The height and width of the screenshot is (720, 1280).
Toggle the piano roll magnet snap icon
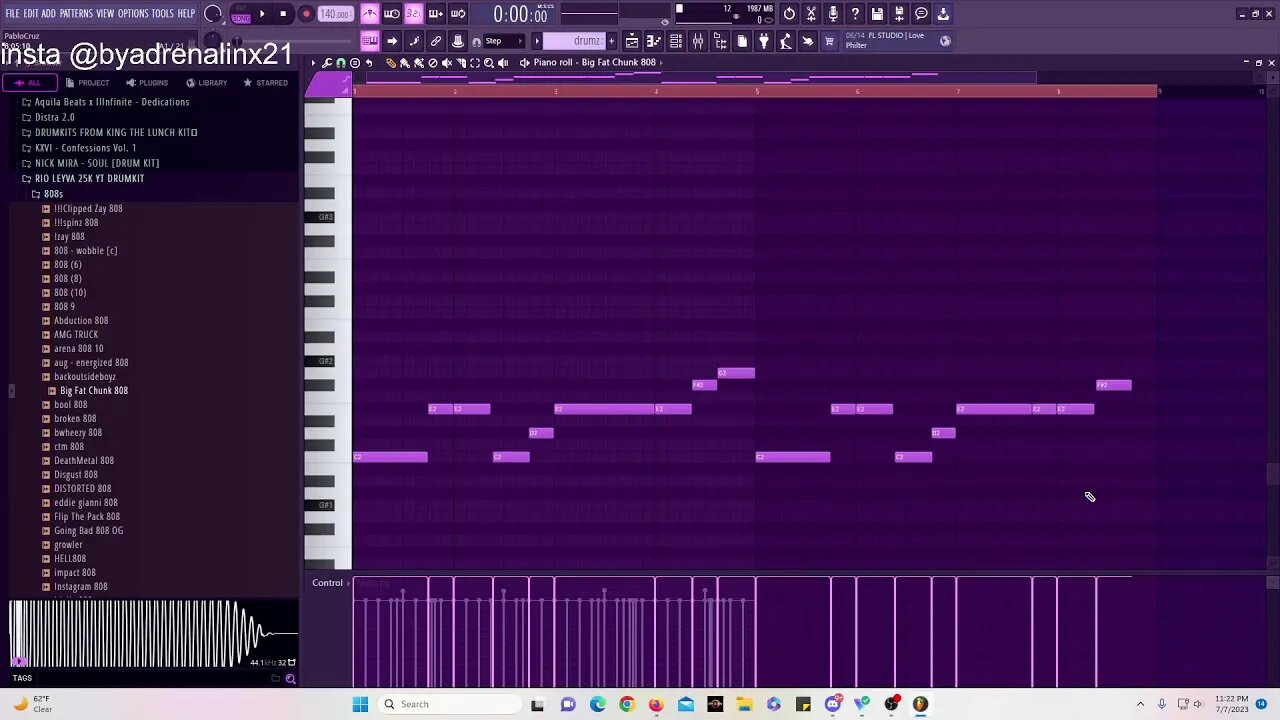tap(341, 63)
